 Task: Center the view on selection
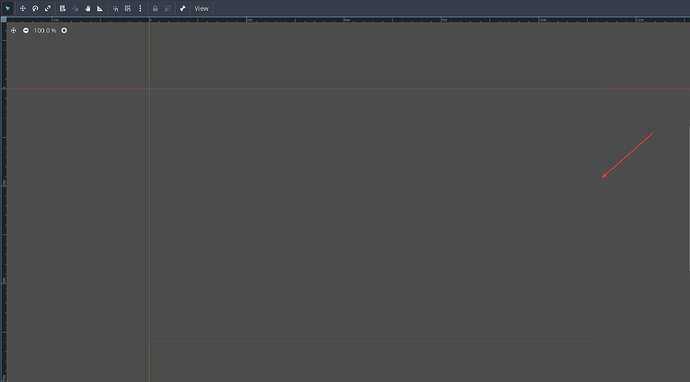point(13,30)
